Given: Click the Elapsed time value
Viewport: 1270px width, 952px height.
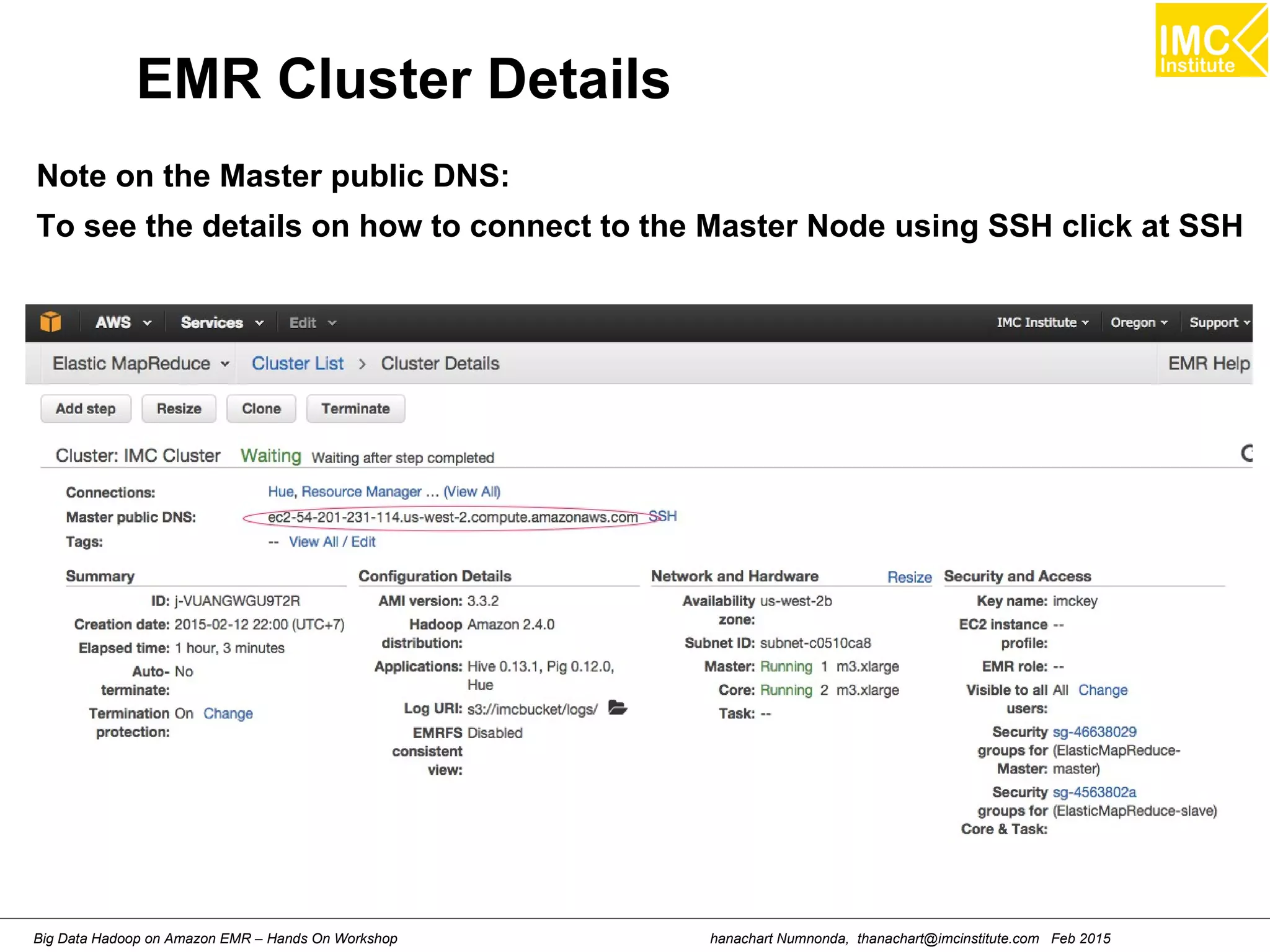Looking at the screenshot, I should point(229,648).
